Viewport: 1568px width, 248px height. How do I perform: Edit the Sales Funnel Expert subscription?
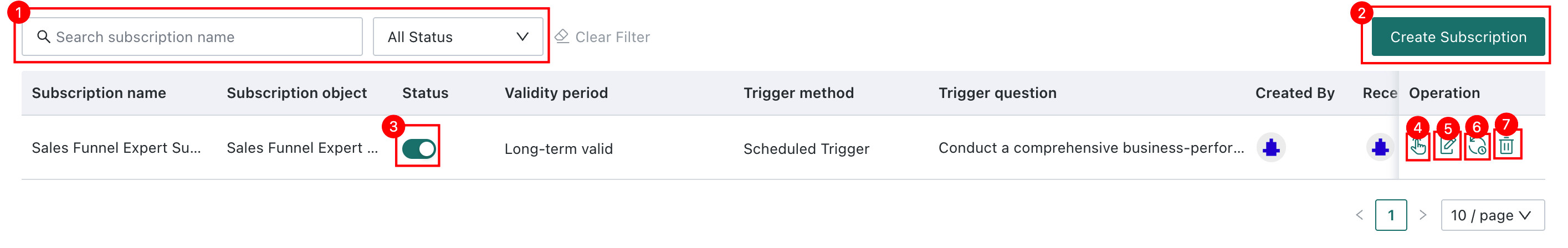(1447, 147)
